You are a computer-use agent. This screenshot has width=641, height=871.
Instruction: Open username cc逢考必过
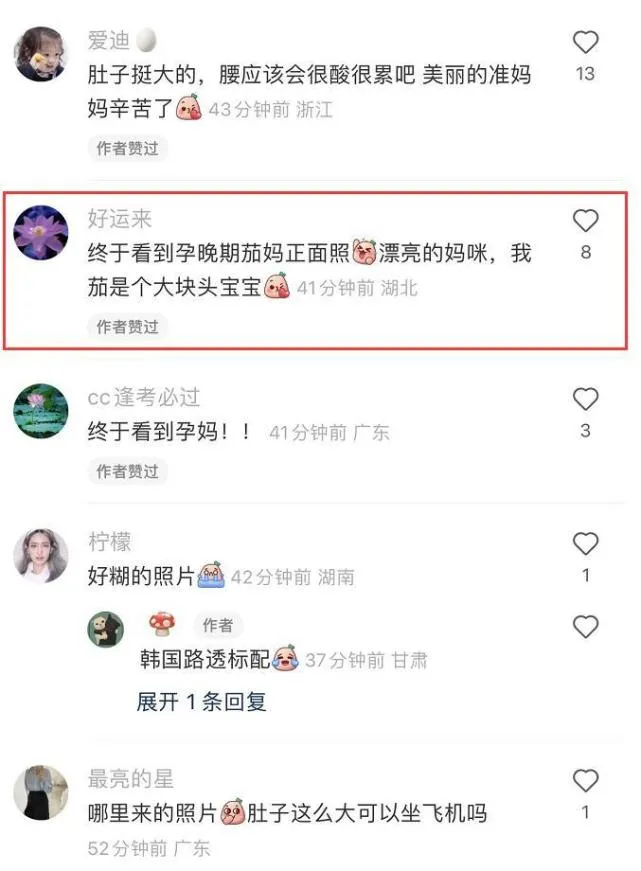[x=143, y=397]
